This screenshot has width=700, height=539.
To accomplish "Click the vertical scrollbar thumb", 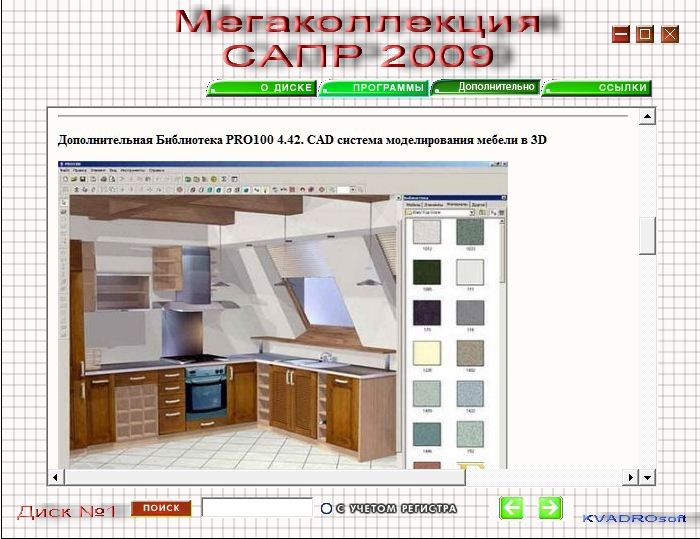I will pos(647,236).
